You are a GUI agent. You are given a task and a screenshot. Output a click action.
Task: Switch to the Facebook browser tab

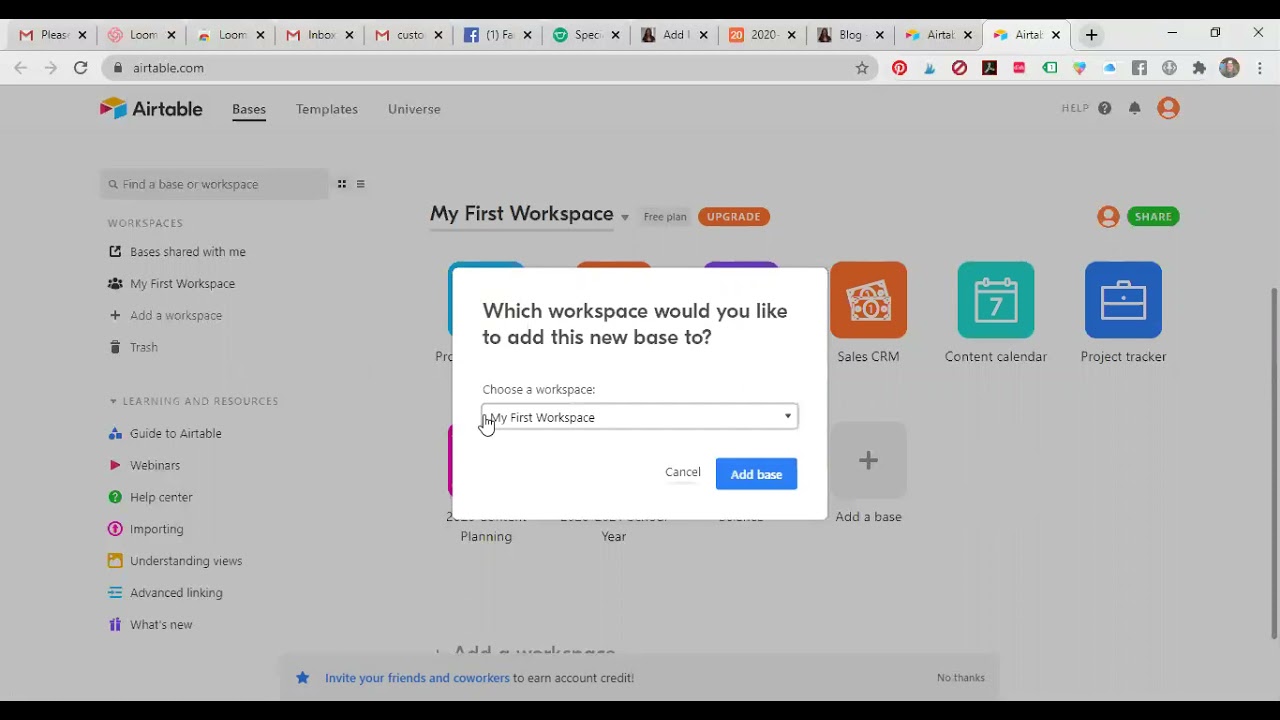498,35
